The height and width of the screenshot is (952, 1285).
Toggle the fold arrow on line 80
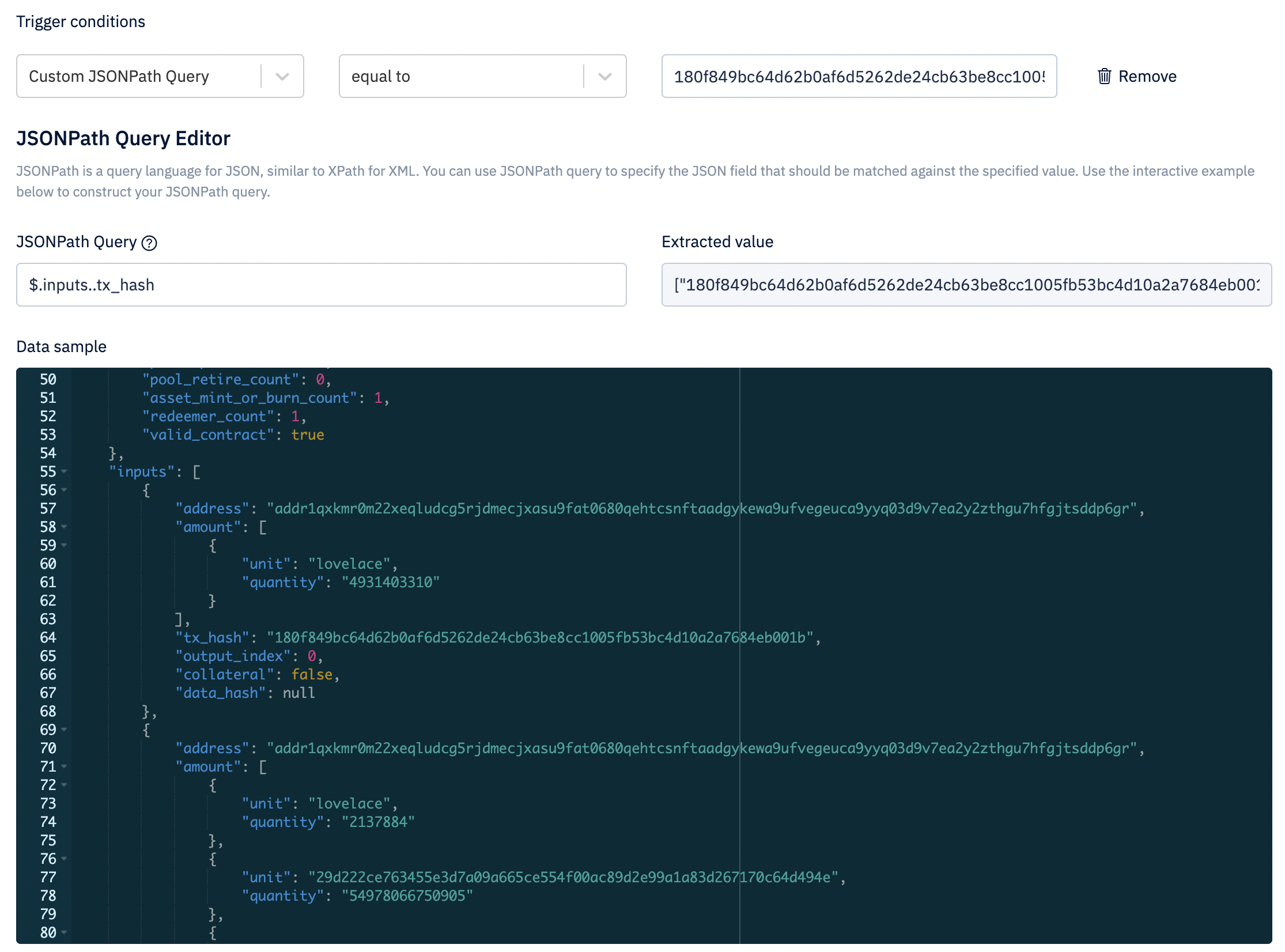click(64, 932)
